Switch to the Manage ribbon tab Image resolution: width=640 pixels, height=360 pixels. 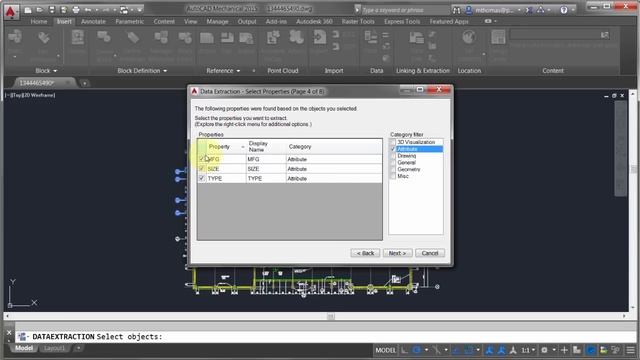[217, 21]
